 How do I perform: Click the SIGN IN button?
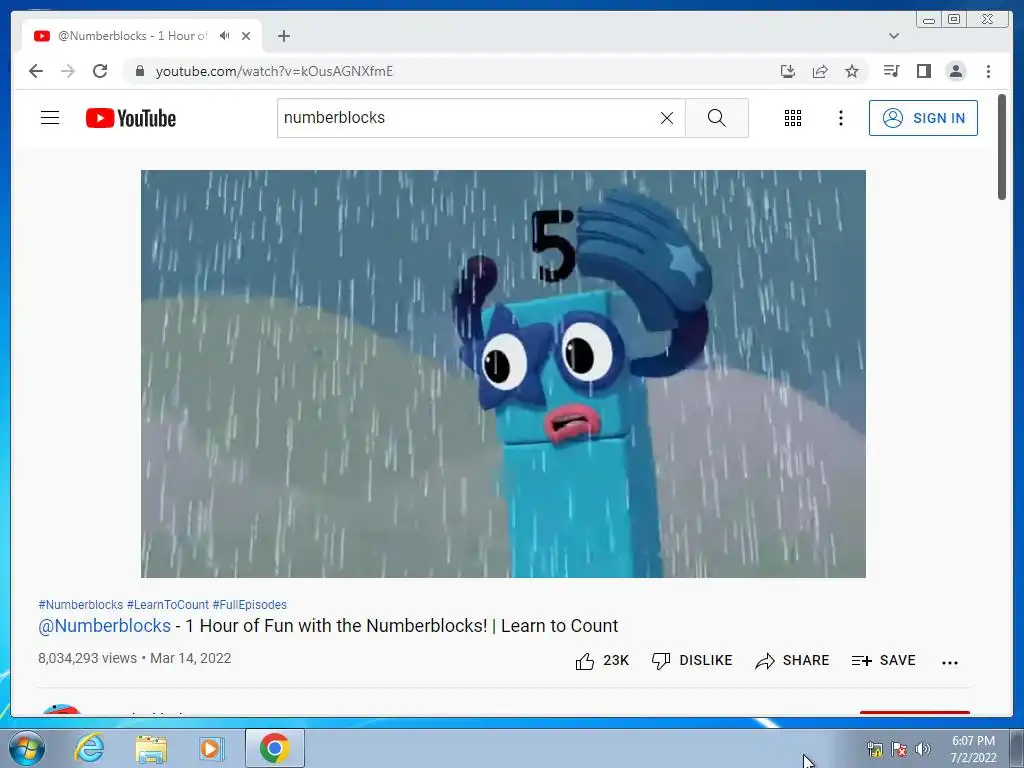coord(923,118)
